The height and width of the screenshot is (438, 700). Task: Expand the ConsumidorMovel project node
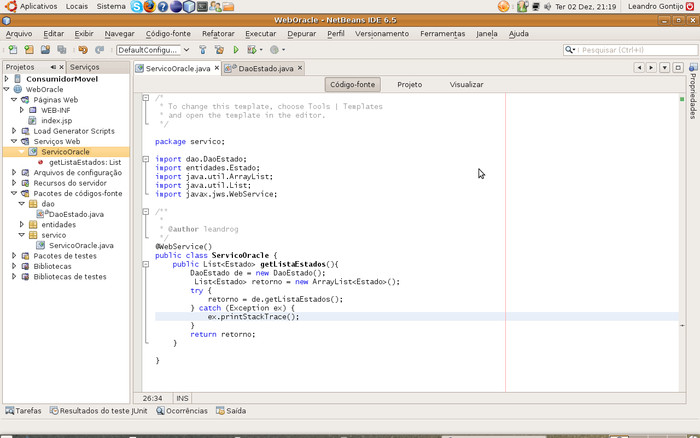coord(6,79)
